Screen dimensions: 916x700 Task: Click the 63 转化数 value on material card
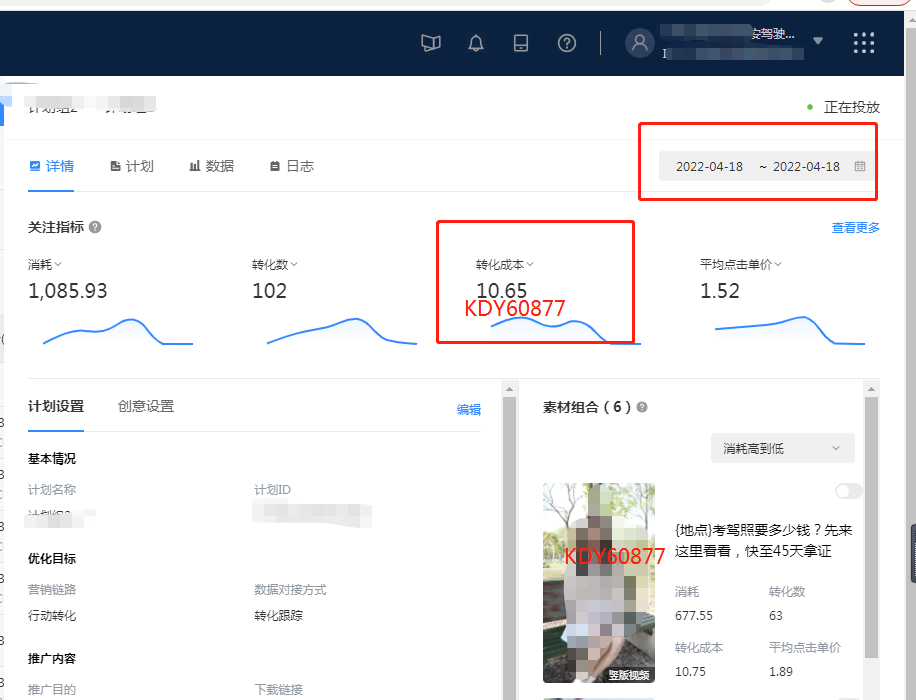tap(776, 616)
